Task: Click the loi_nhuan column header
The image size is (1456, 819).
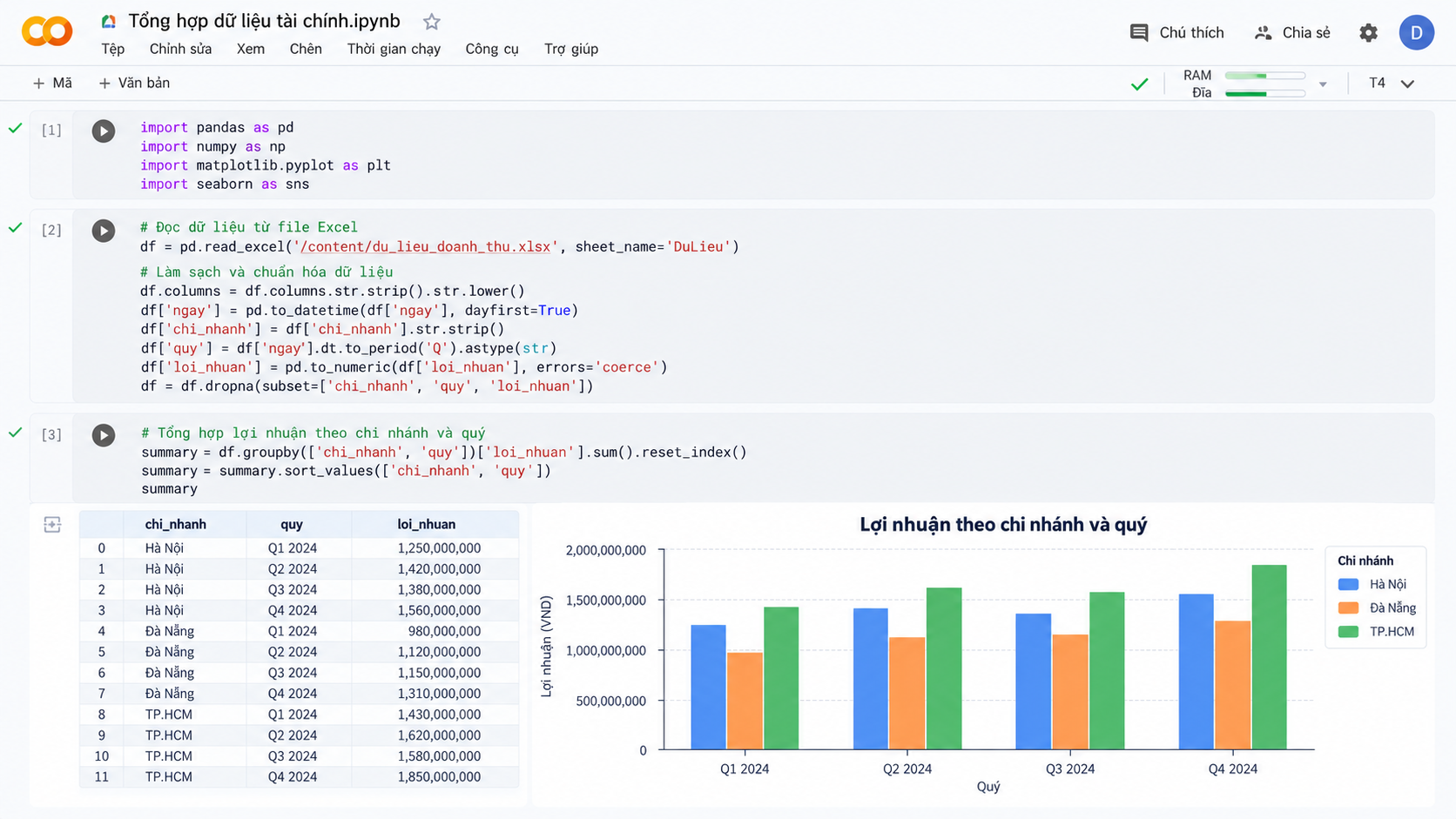Action: tap(426, 524)
